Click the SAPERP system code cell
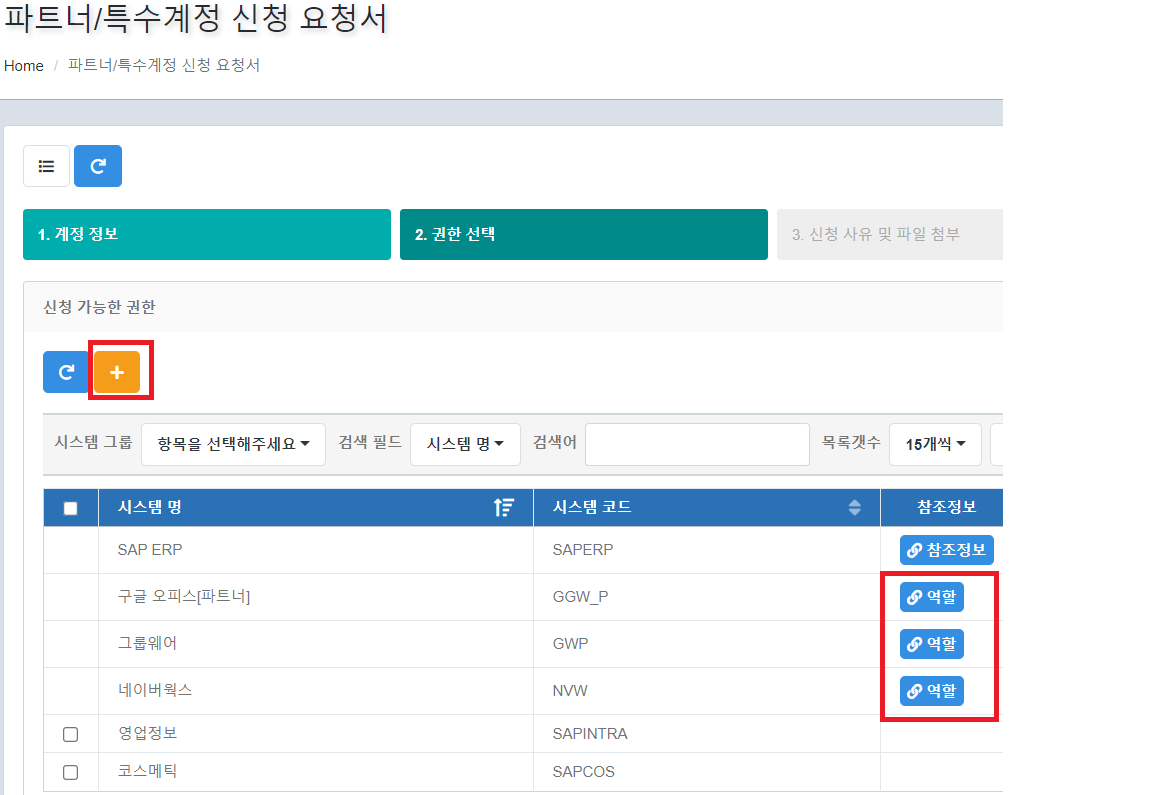Screen dimensions: 1152x795 707,550
